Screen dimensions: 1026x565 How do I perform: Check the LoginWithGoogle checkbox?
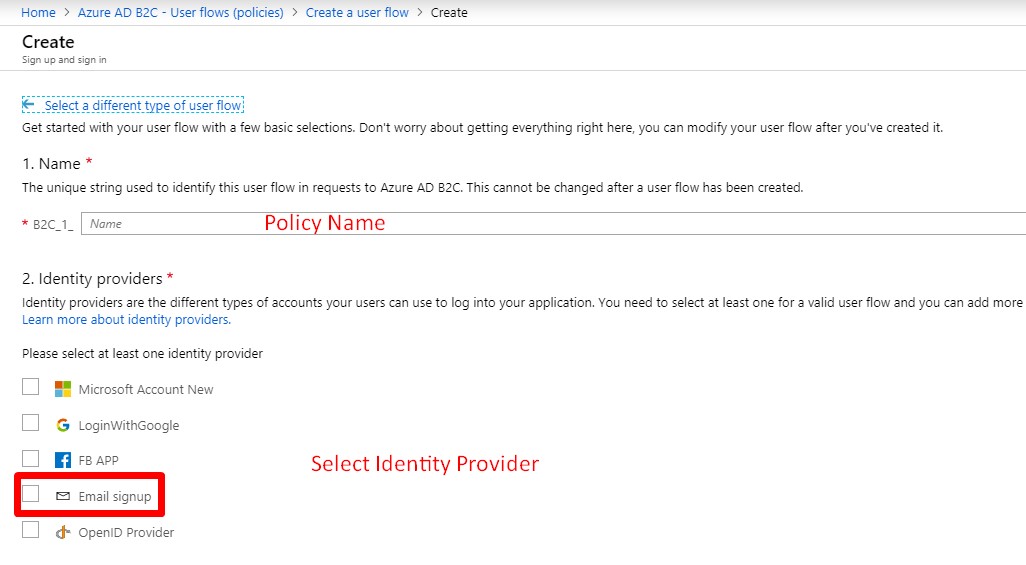point(31,423)
